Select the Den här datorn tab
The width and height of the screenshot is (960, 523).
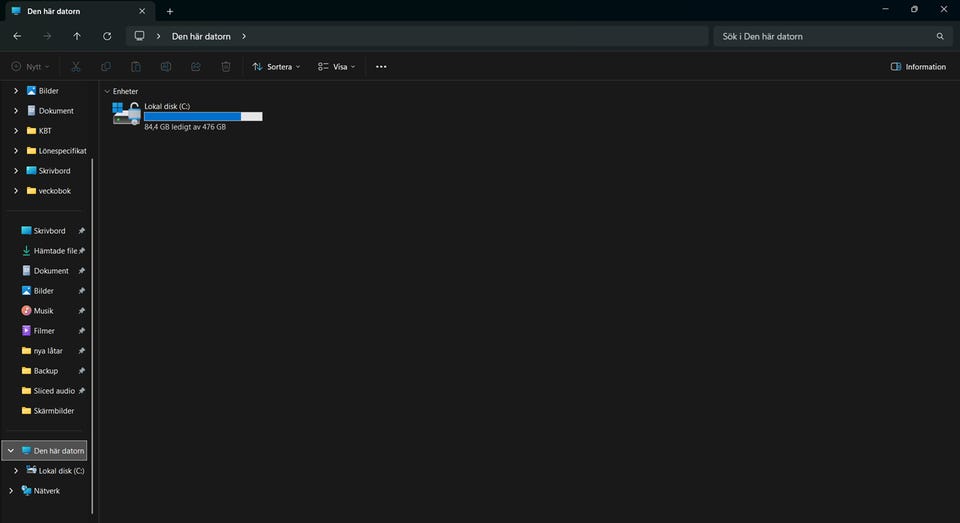pos(78,11)
